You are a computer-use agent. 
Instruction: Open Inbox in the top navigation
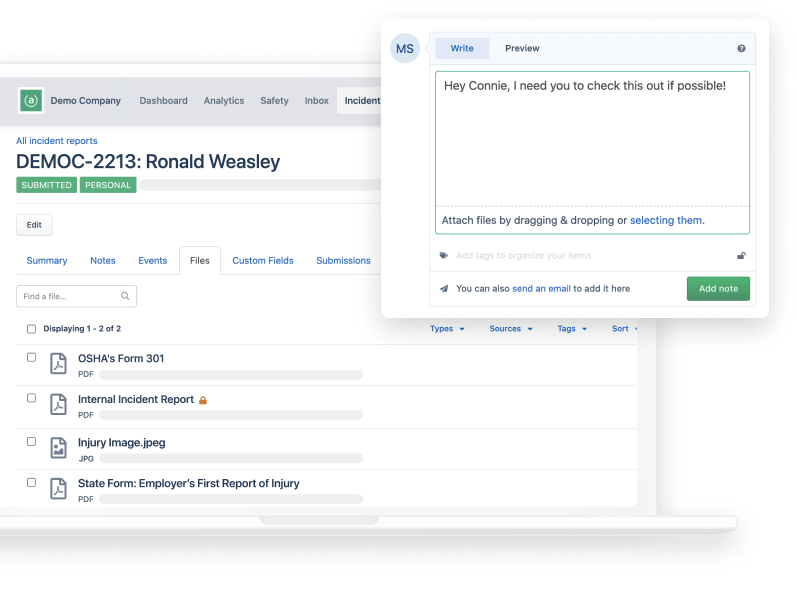[317, 101]
